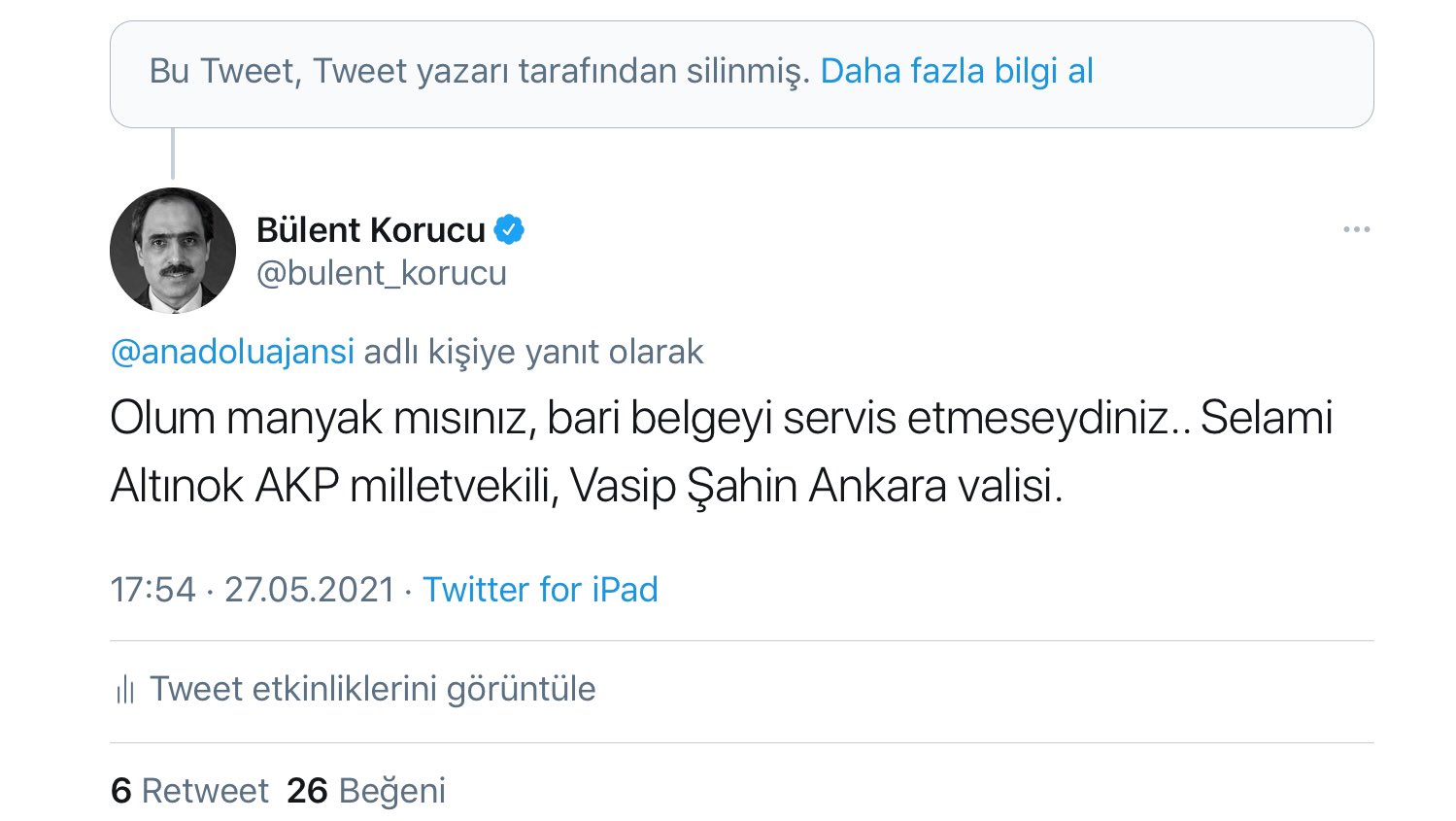
Task: Click the thread connector line above avatar
Action: tap(173, 154)
